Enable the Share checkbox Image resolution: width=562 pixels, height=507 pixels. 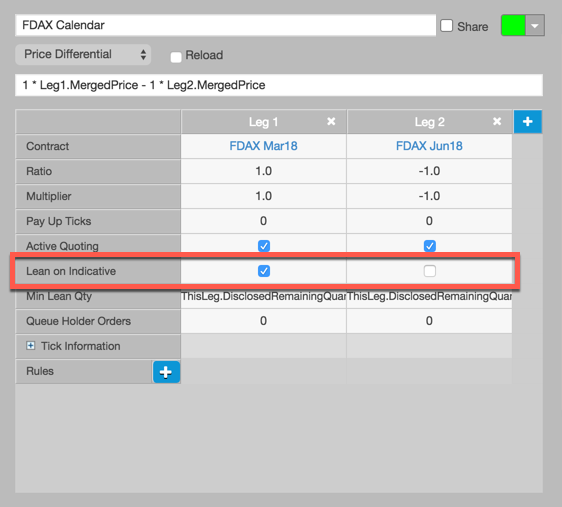pos(447,25)
